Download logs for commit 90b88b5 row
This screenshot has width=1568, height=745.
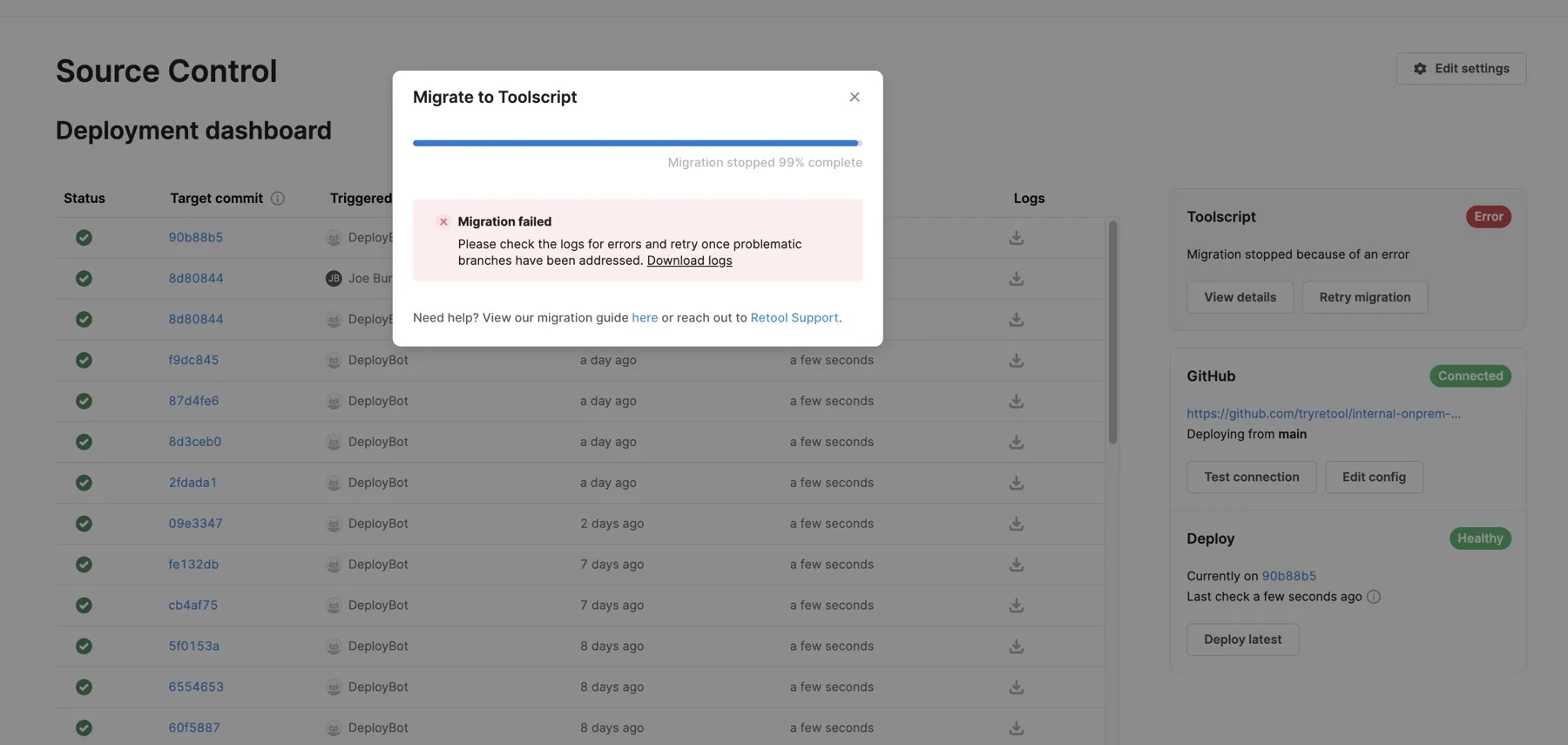click(x=1017, y=237)
